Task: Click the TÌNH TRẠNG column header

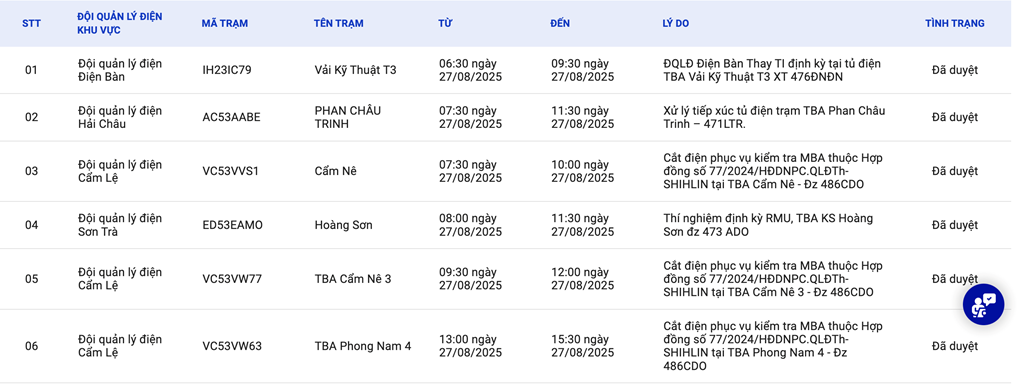Action: [x=955, y=24]
